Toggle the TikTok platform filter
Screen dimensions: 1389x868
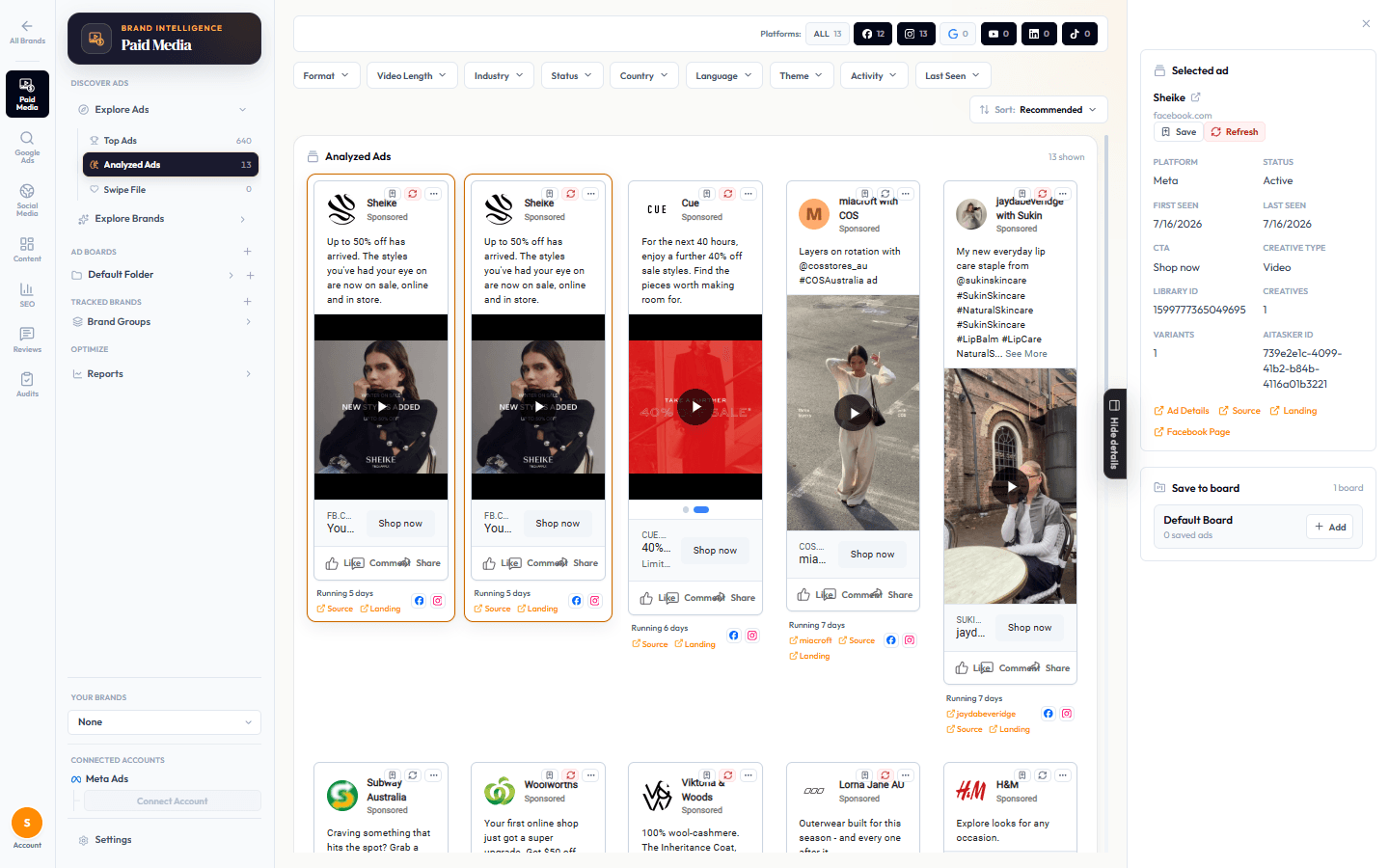pyautogui.click(x=1079, y=34)
